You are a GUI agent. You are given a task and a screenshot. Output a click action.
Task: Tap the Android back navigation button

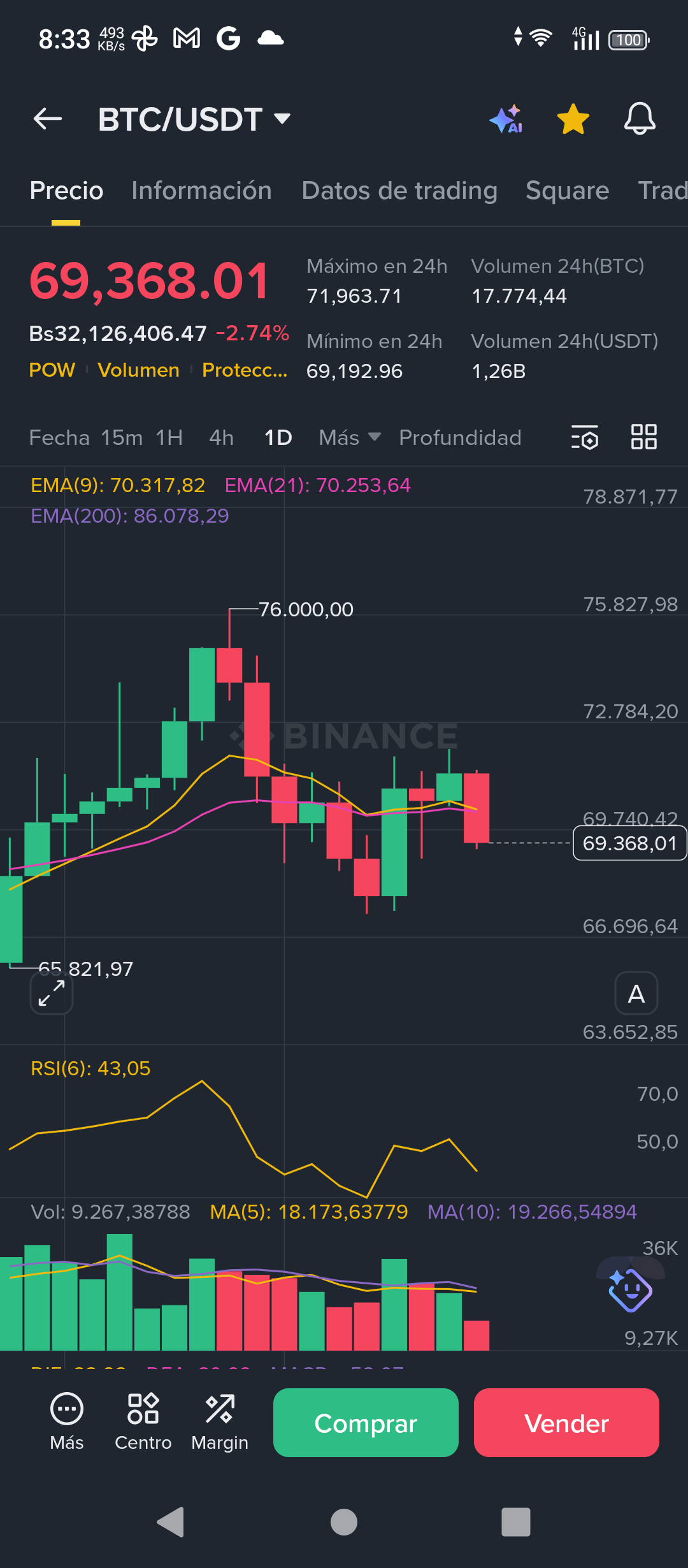tap(171, 1522)
